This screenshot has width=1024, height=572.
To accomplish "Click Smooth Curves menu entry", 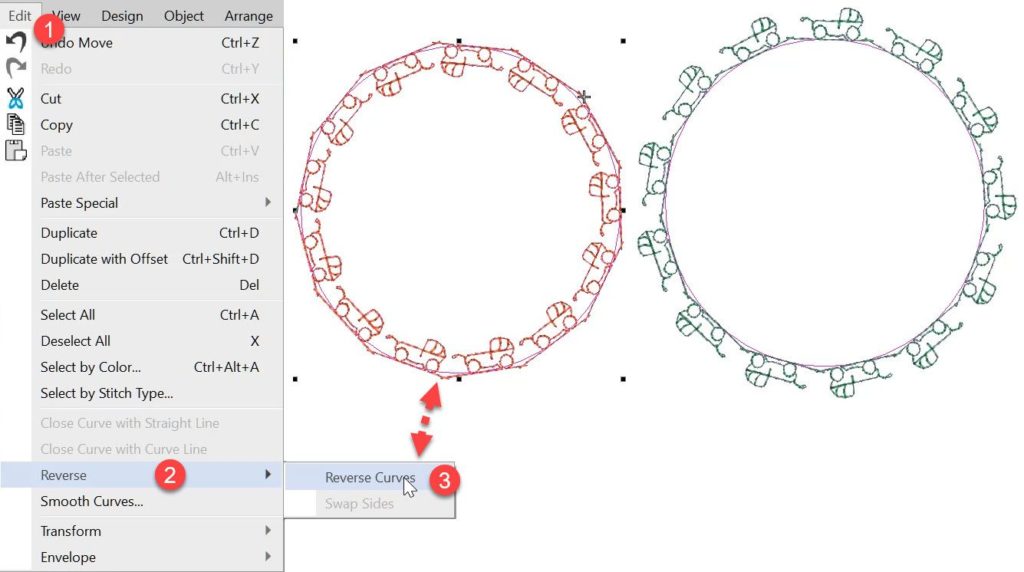I will (91, 501).
